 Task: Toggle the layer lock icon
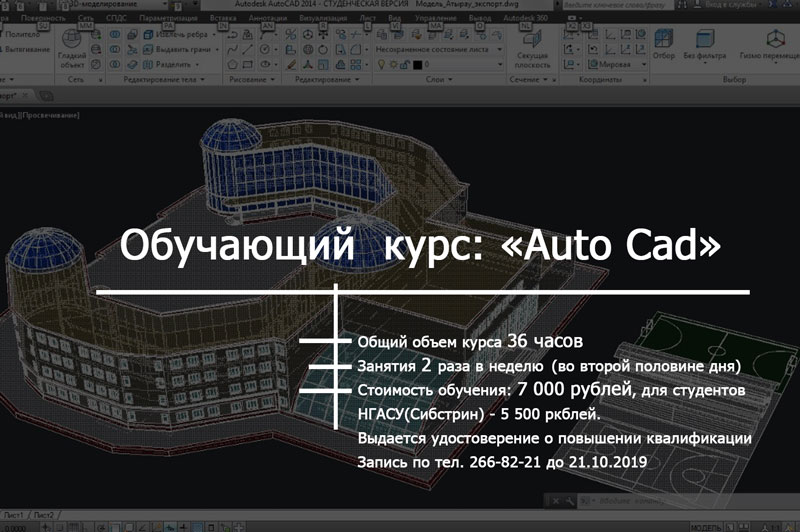coord(406,65)
